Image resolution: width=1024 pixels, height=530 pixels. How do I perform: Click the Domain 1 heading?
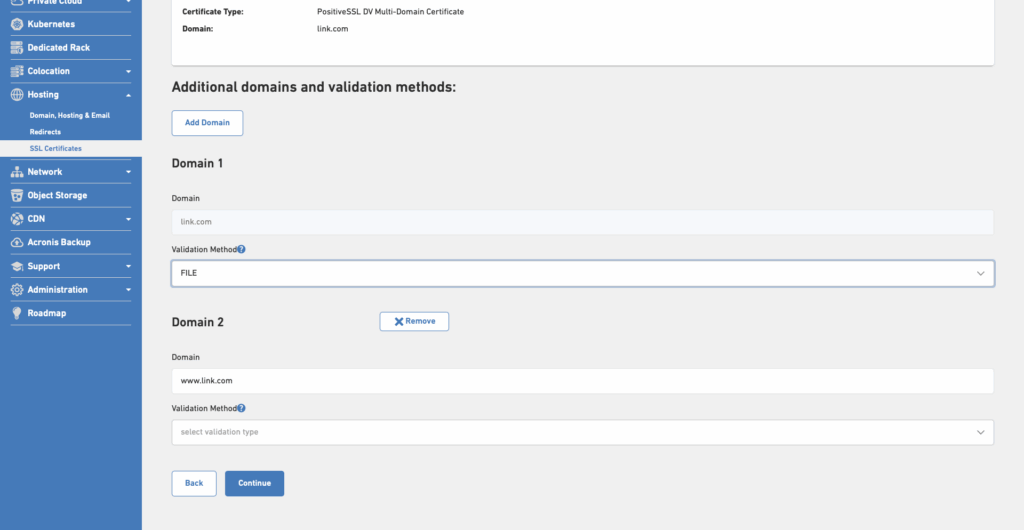pyautogui.click(x=197, y=163)
